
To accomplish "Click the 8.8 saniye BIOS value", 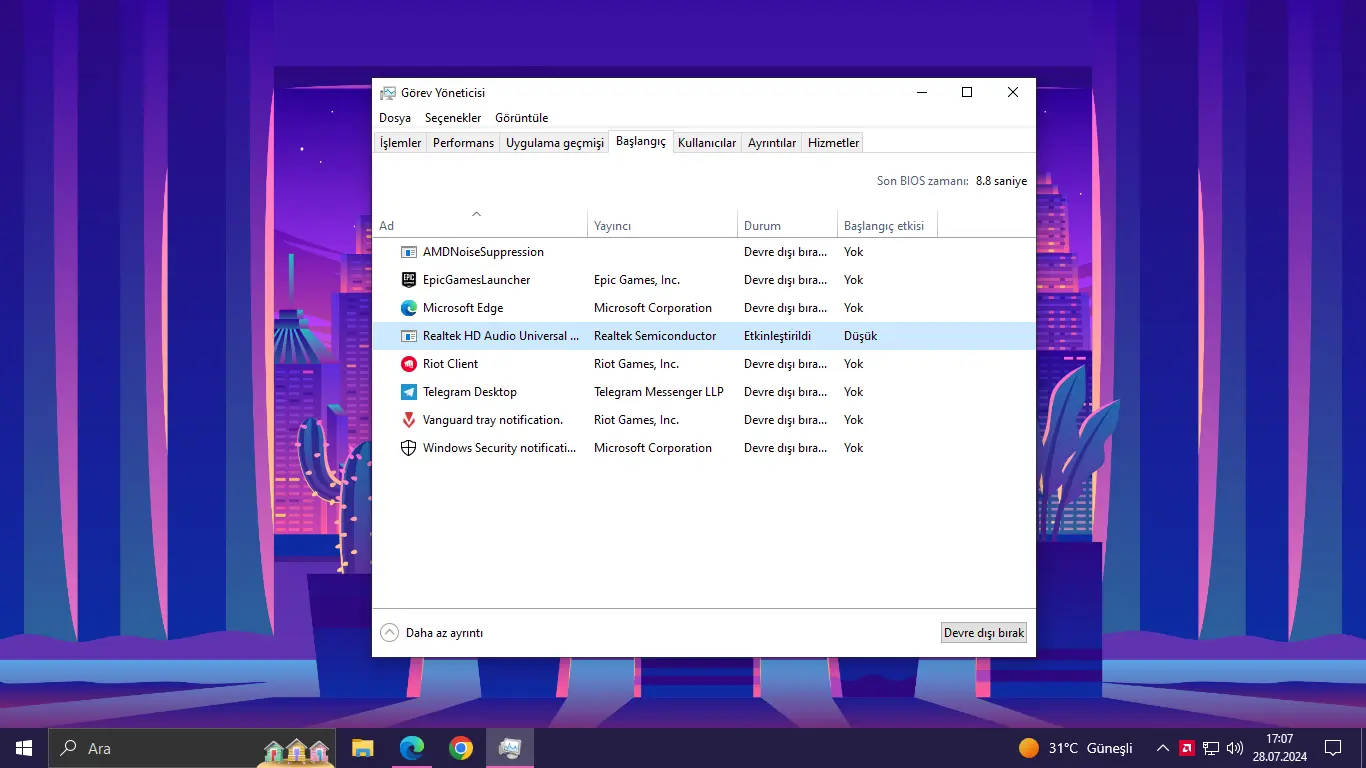I will tap(1001, 181).
